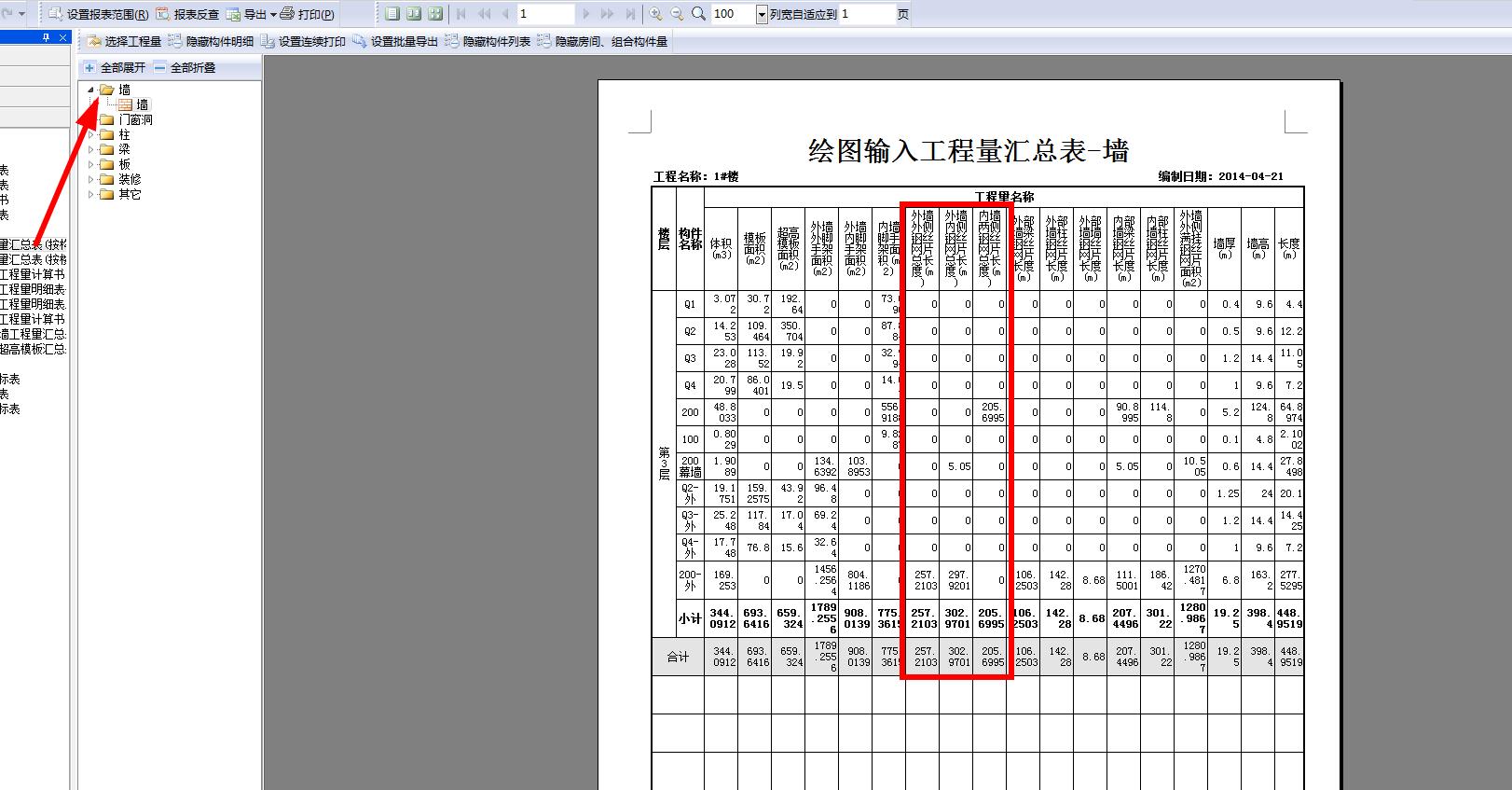
Task: Select single page view icon
Action: 392,14
